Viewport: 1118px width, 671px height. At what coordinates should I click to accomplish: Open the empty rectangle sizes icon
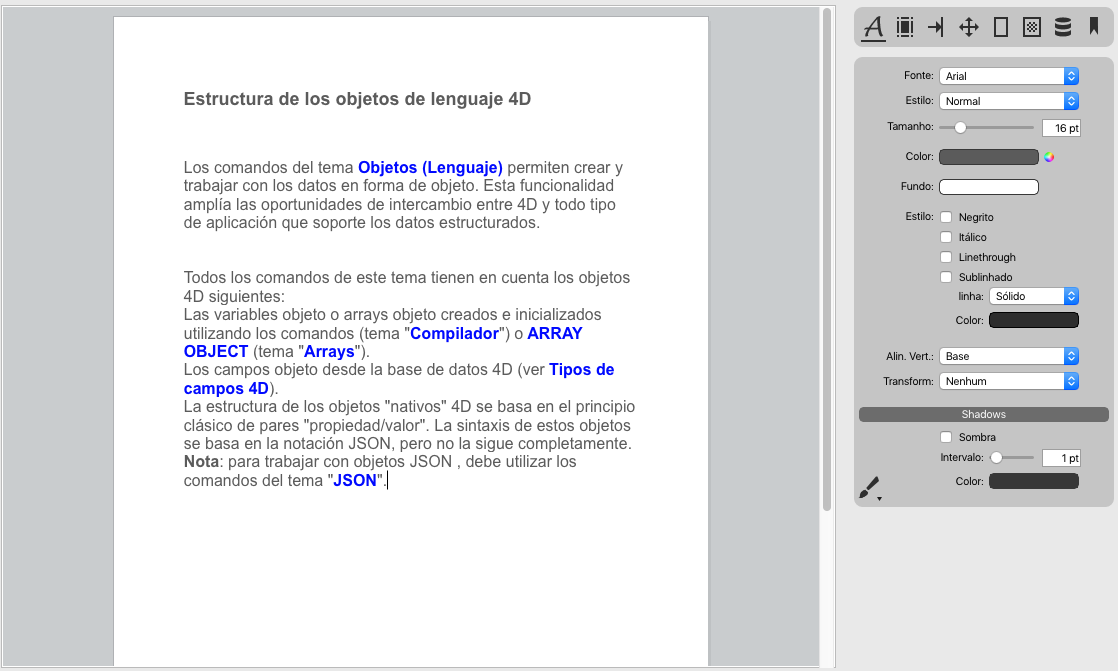coord(1000,27)
